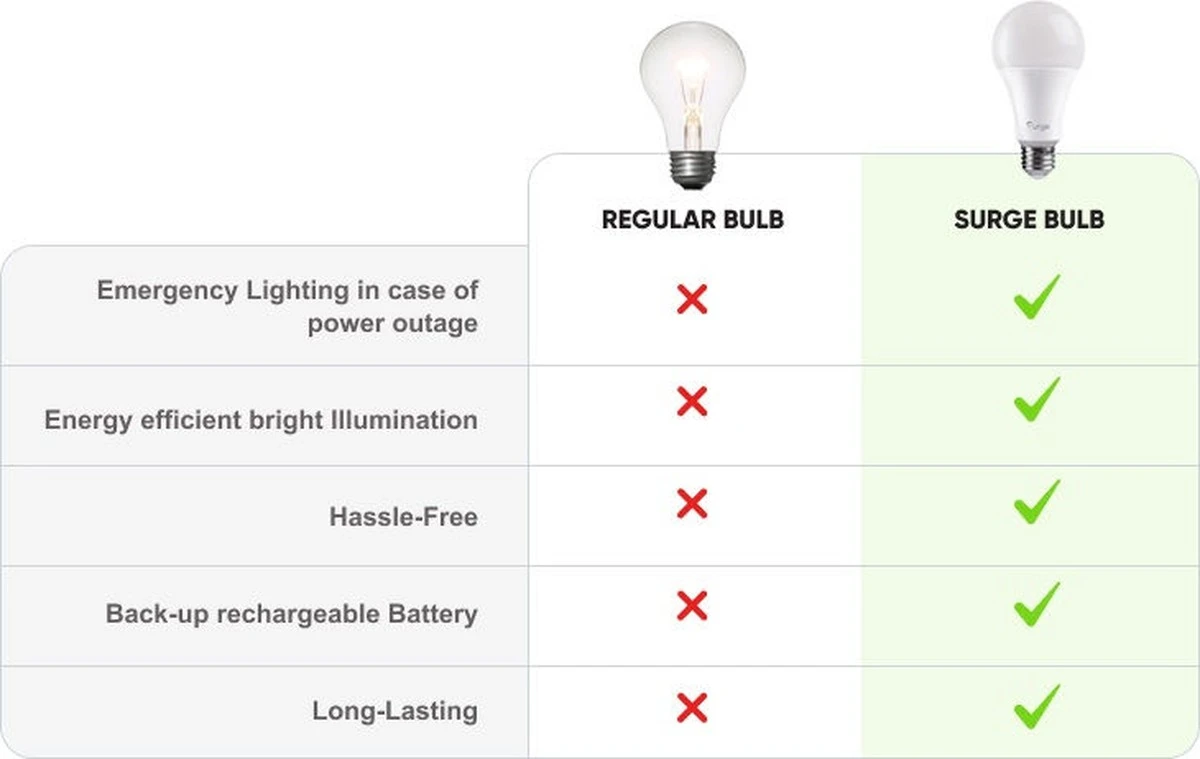Click green check for Energy efficient Illumination
The image size is (1200, 759).
click(1036, 400)
